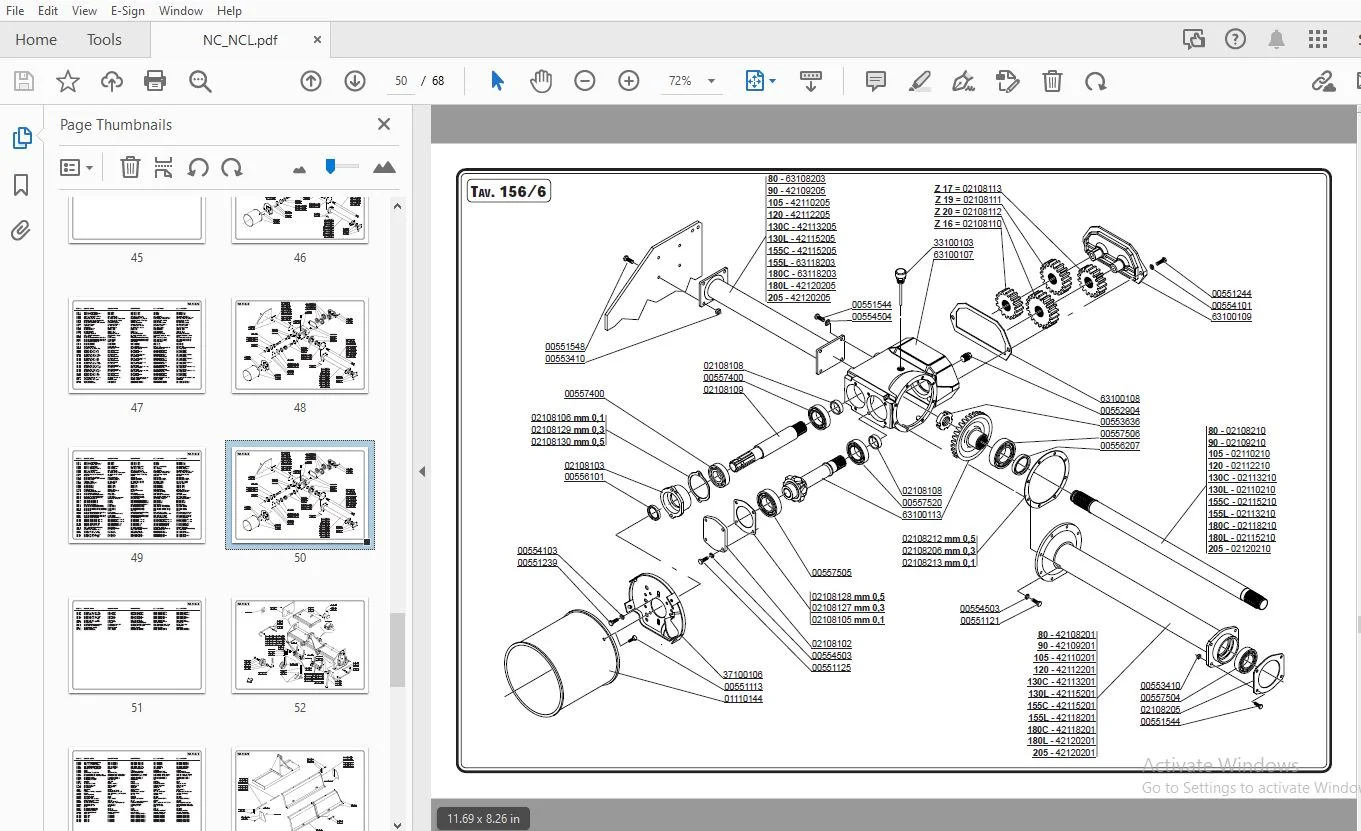
Task: Select page 50 thumbnail
Action: (x=300, y=496)
